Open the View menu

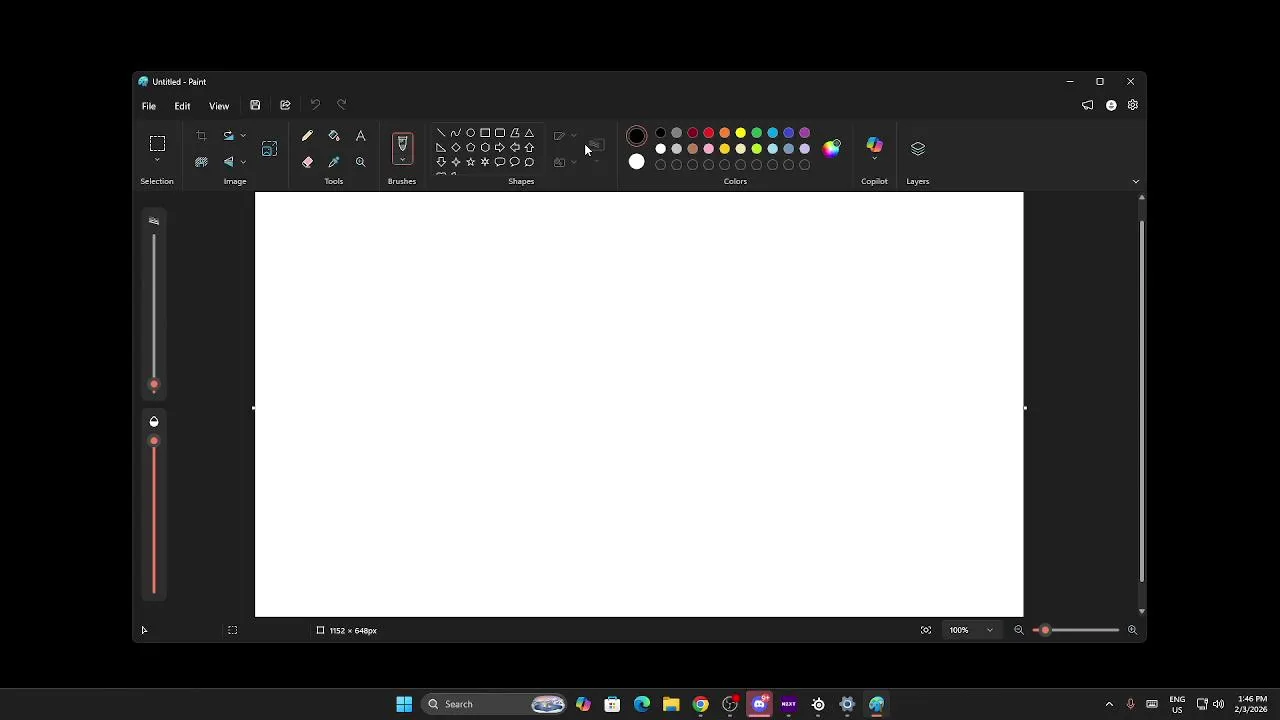coord(219,106)
